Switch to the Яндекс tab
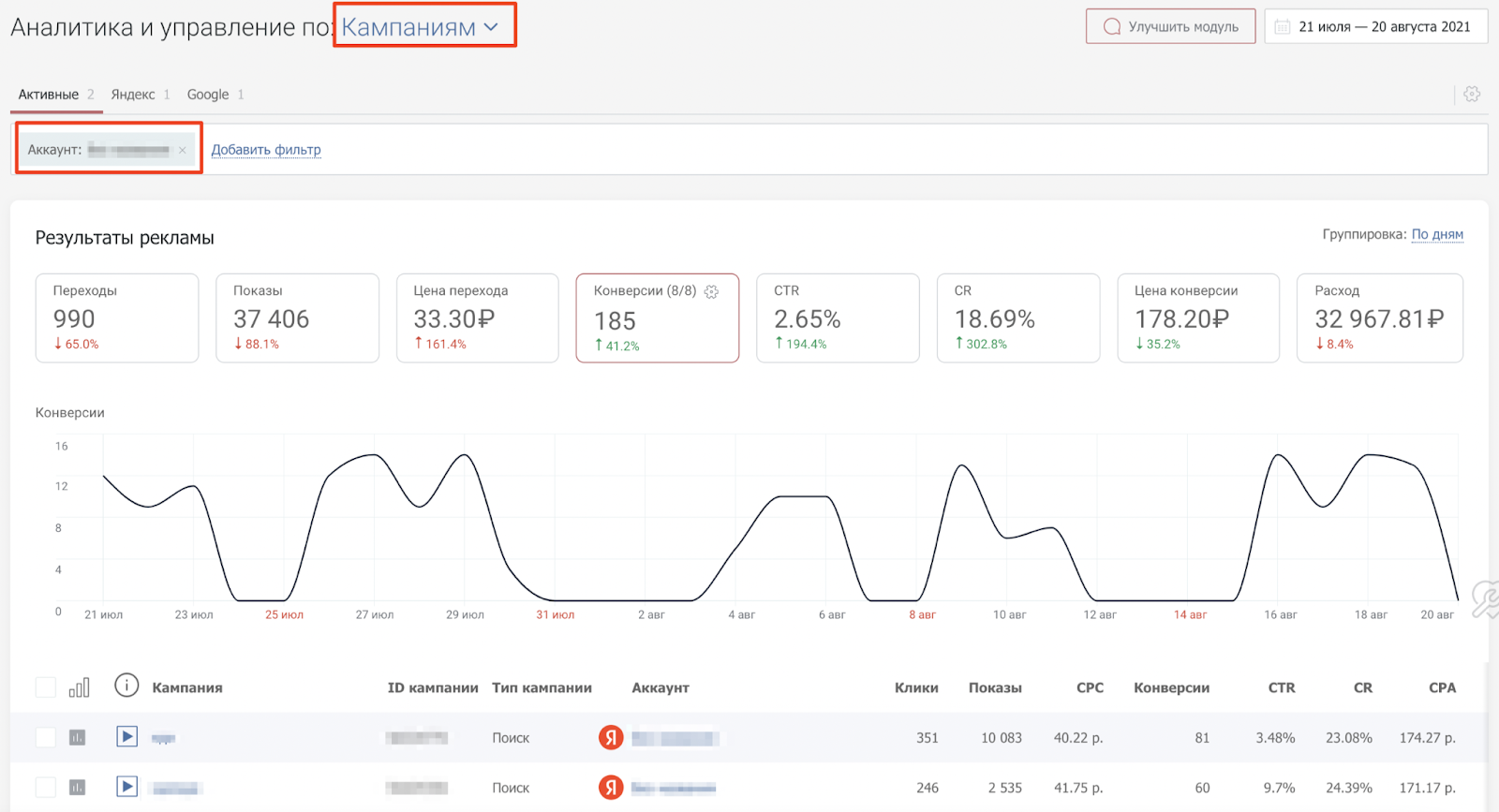Image resolution: width=1499 pixels, height=812 pixels. point(141,95)
